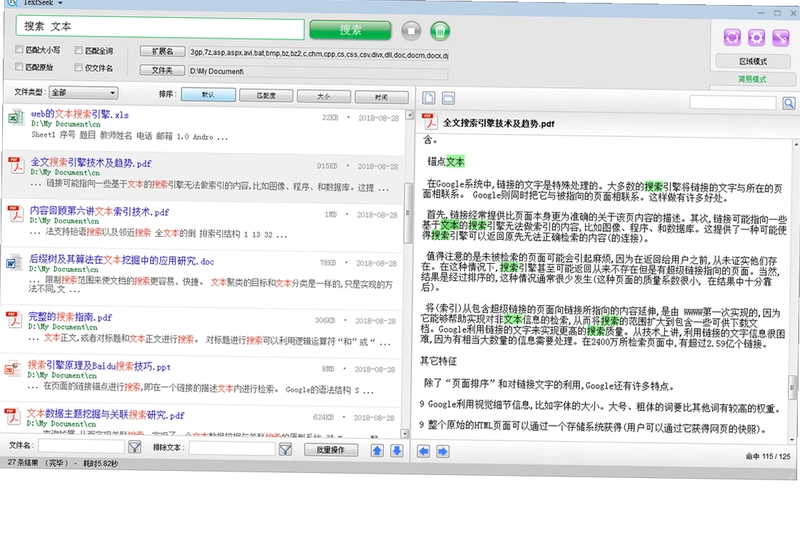This screenshot has height=542, width=800.
Task: Open result web的文本搜索引擎.xls
Action: click(80, 114)
